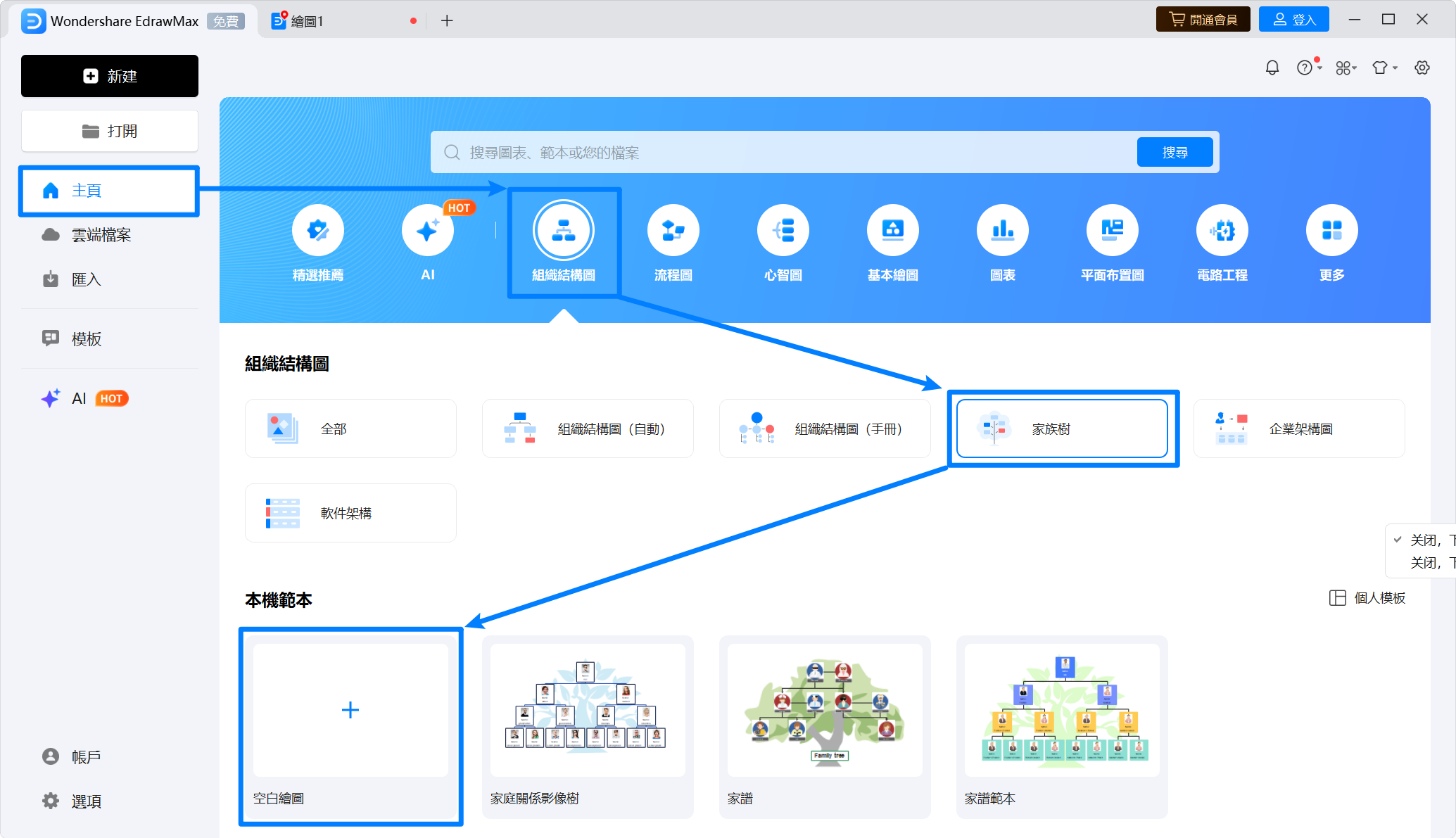Click the 打開 button
Viewport: 1456px width, 838px height.
point(110,131)
